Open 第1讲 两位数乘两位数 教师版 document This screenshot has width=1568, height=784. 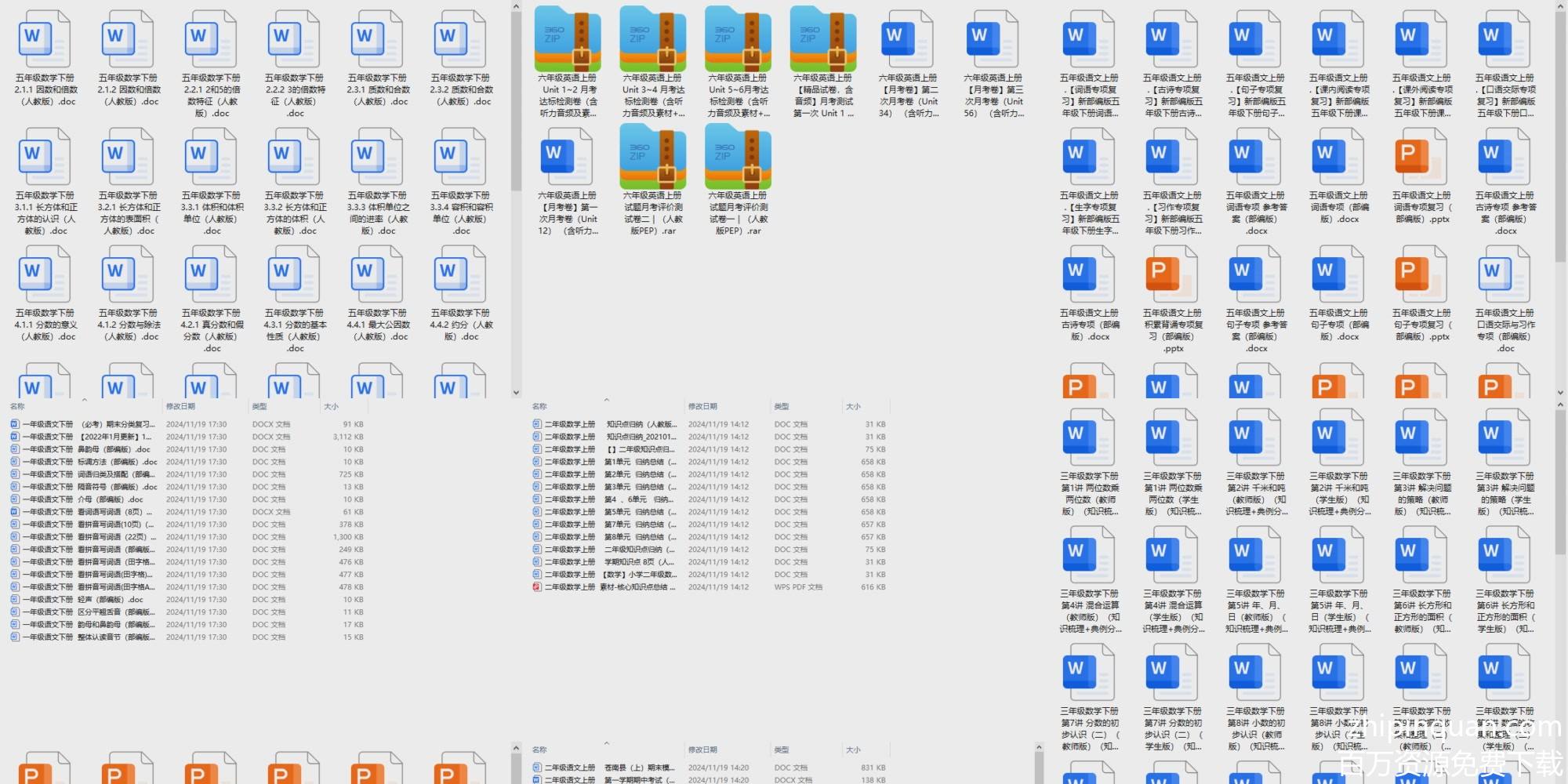click(x=1089, y=438)
